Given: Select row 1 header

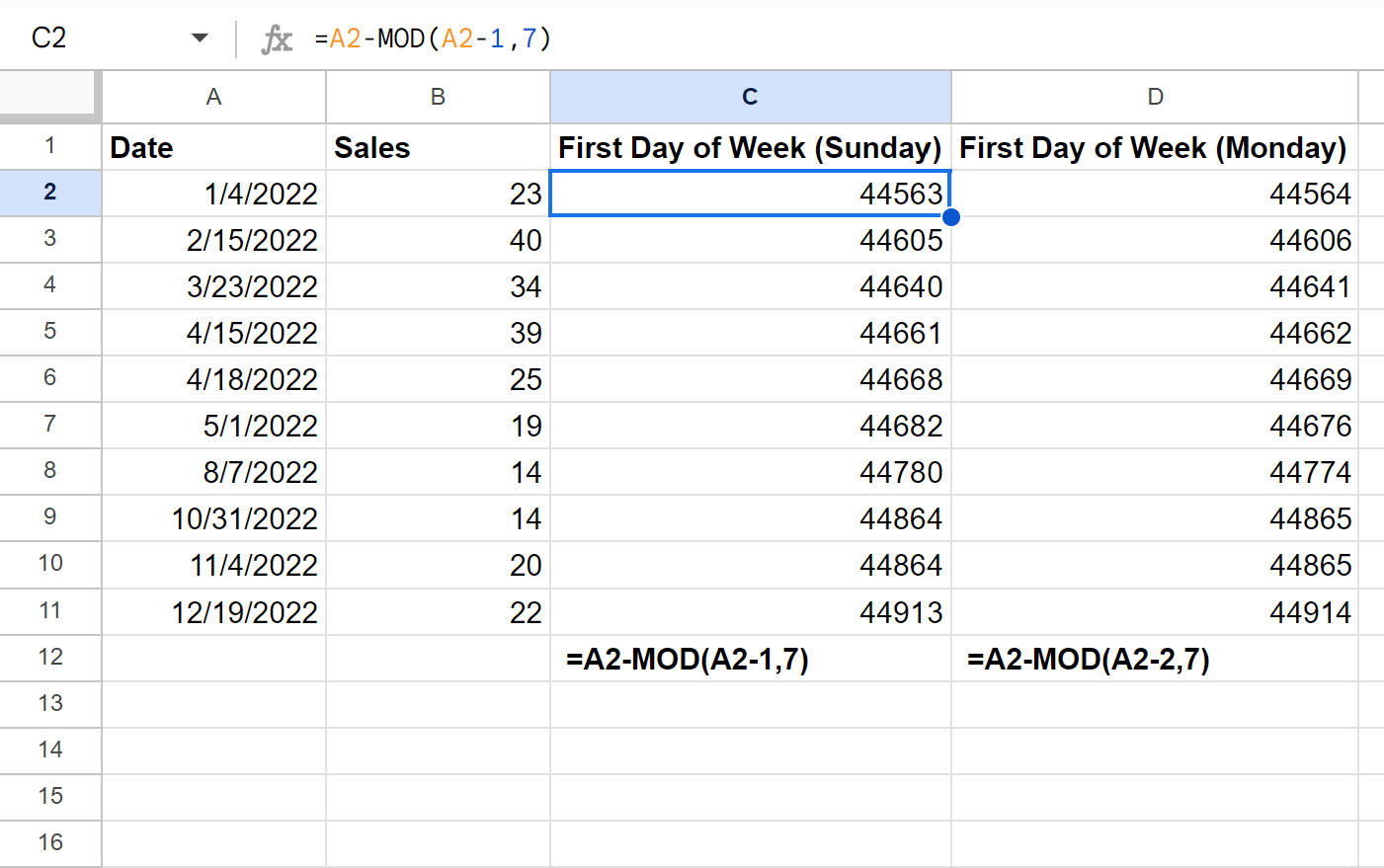Looking at the screenshot, I should pos(49,146).
